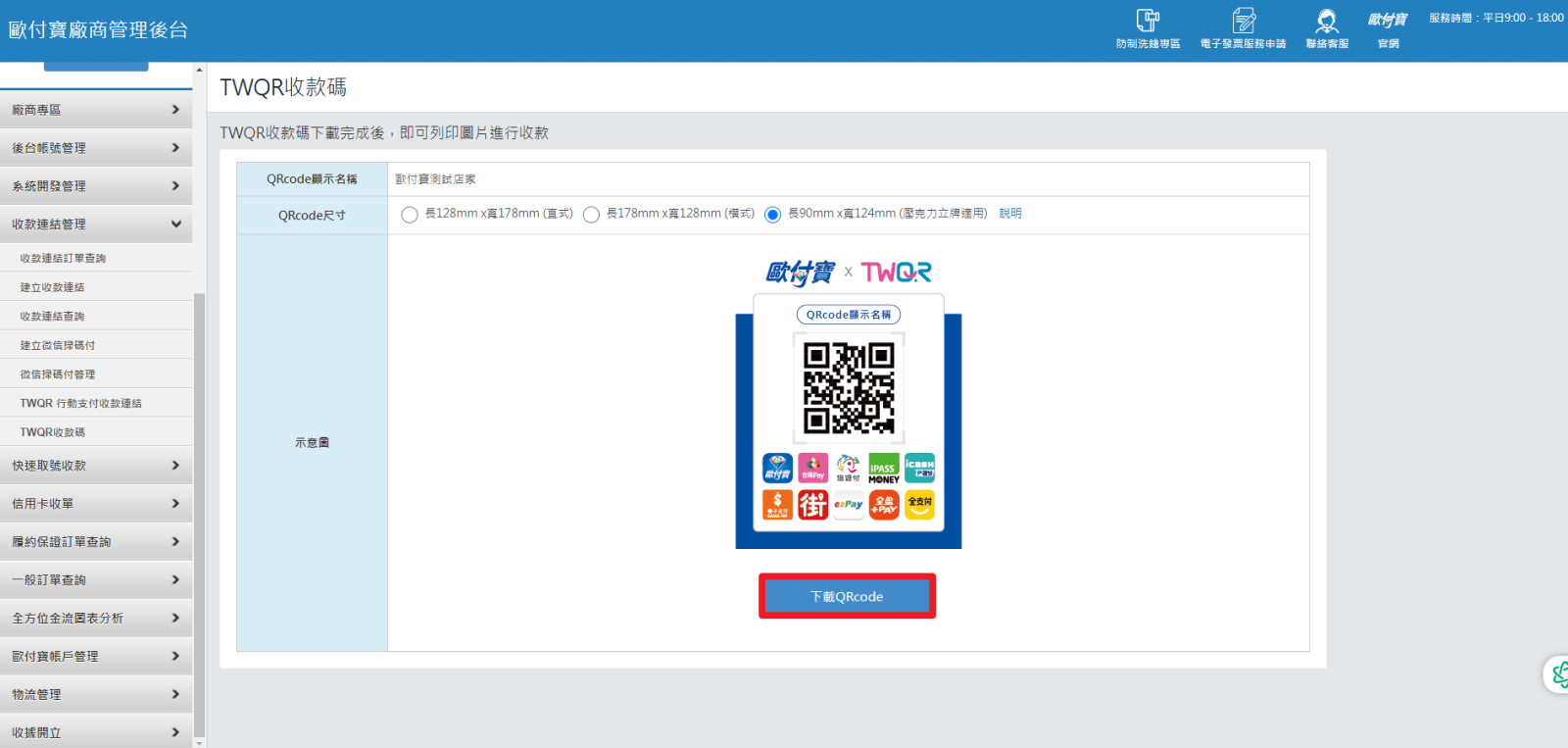This screenshot has width=1568, height=748.
Task: Click the TWQR logo above QR preview
Action: [896, 272]
